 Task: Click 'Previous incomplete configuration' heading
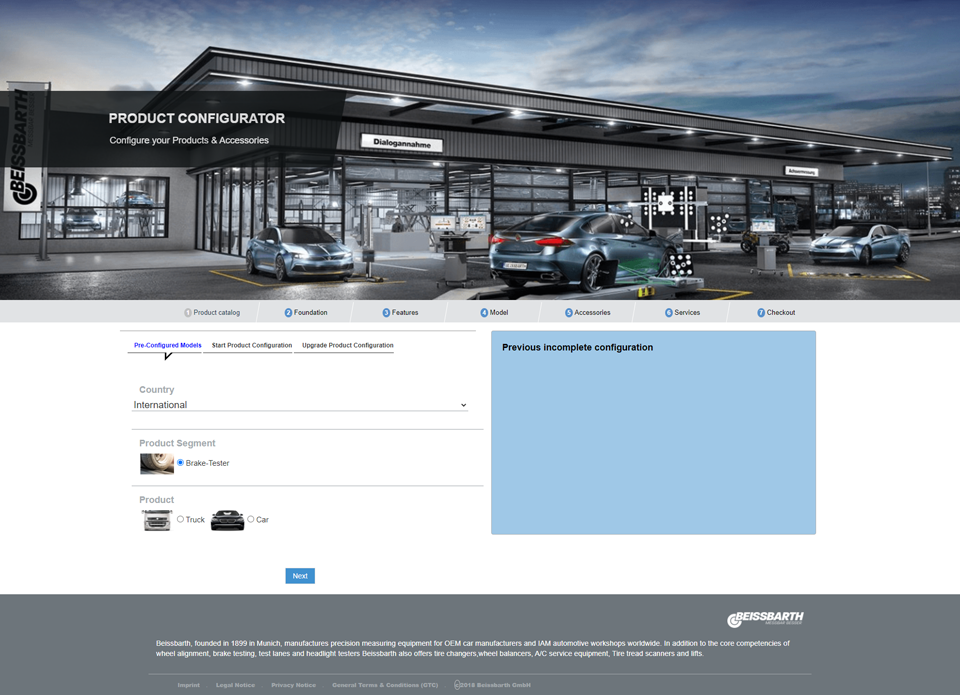[x=577, y=347]
